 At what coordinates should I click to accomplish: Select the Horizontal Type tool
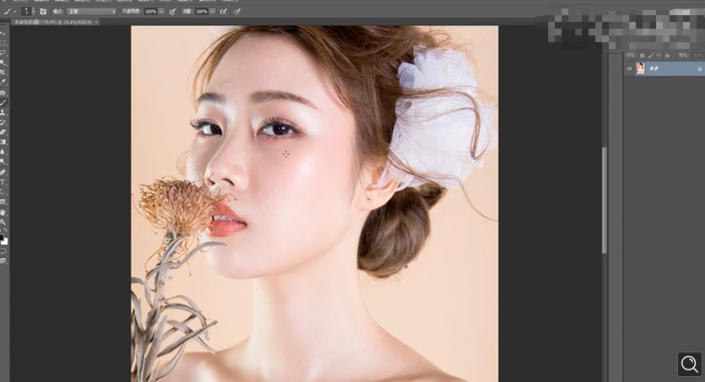pyautogui.click(x=3, y=182)
